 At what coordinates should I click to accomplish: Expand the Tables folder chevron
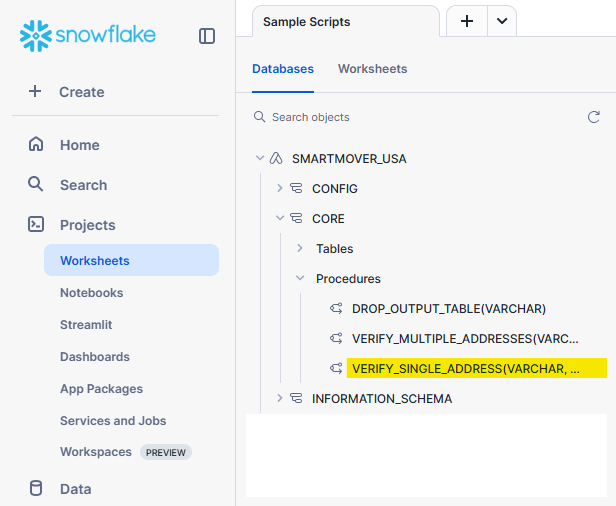[x=300, y=248]
